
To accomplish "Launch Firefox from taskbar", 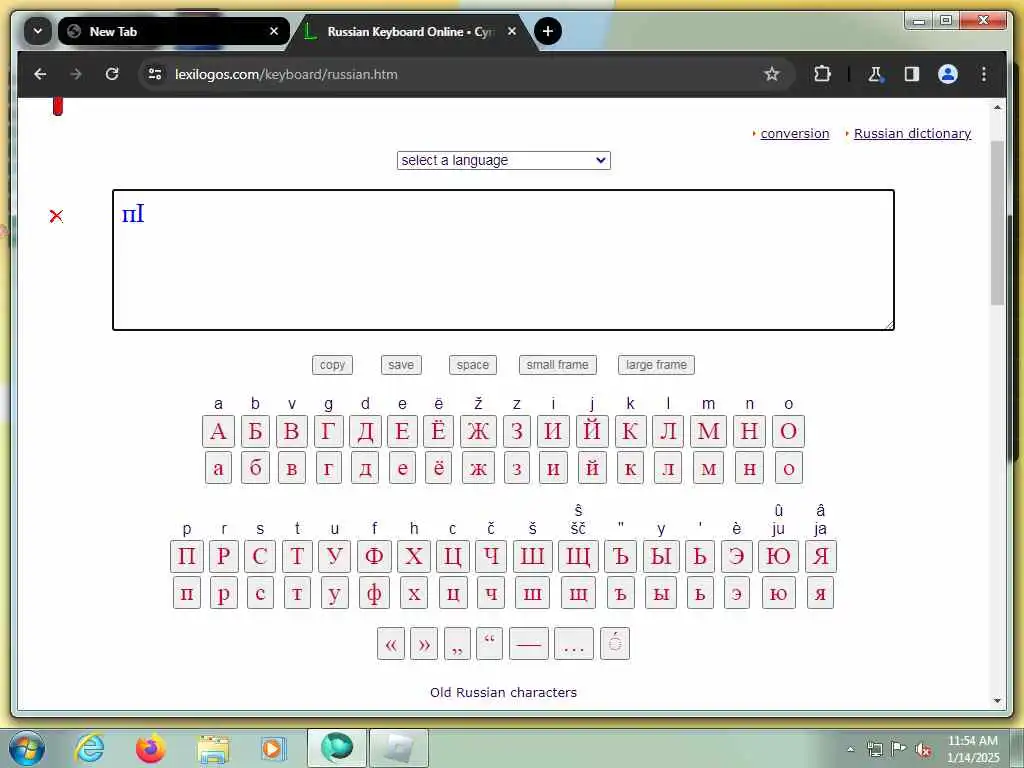I will pyautogui.click(x=151, y=748).
